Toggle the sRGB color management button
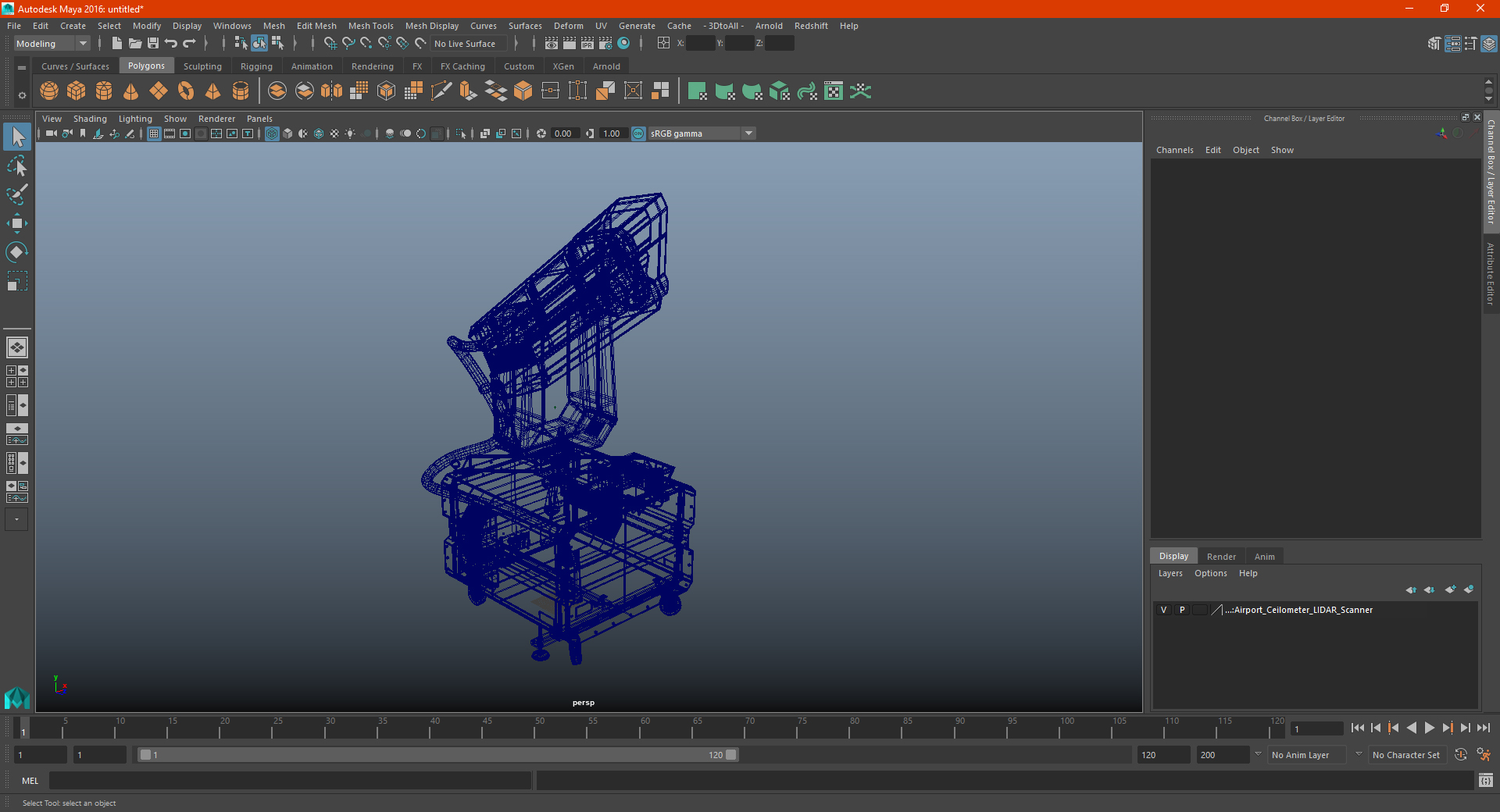Viewport: 1500px width, 812px height. [638, 134]
